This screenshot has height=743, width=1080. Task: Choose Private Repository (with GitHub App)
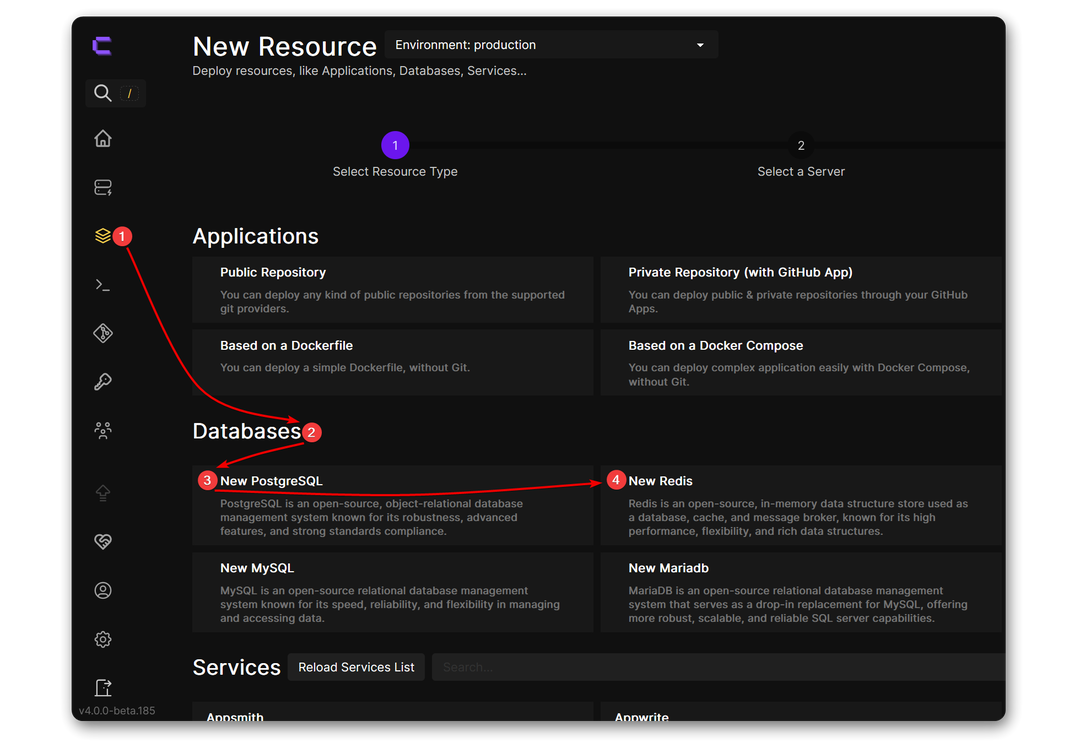[x=801, y=290]
